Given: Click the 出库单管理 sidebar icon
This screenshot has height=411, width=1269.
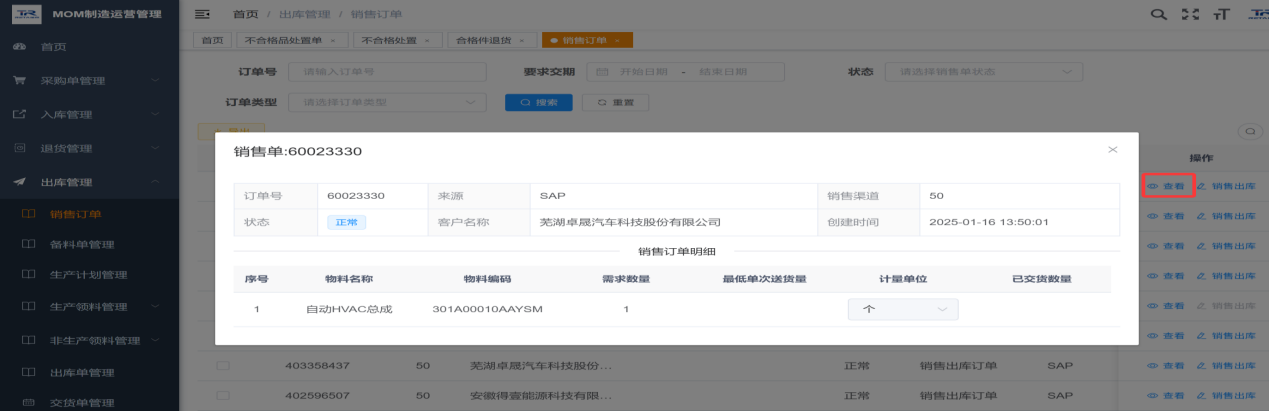Looking at the screenshot, I should (x=28, y=372).
